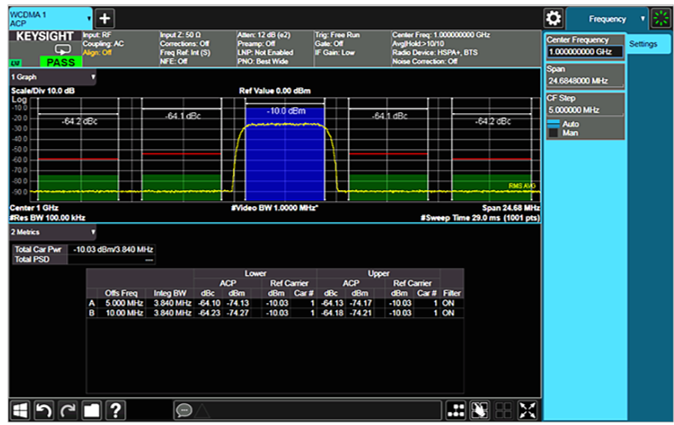Open help with the question mark icon
The width and height of the screenshot is (674, 425).
(115, 410)
